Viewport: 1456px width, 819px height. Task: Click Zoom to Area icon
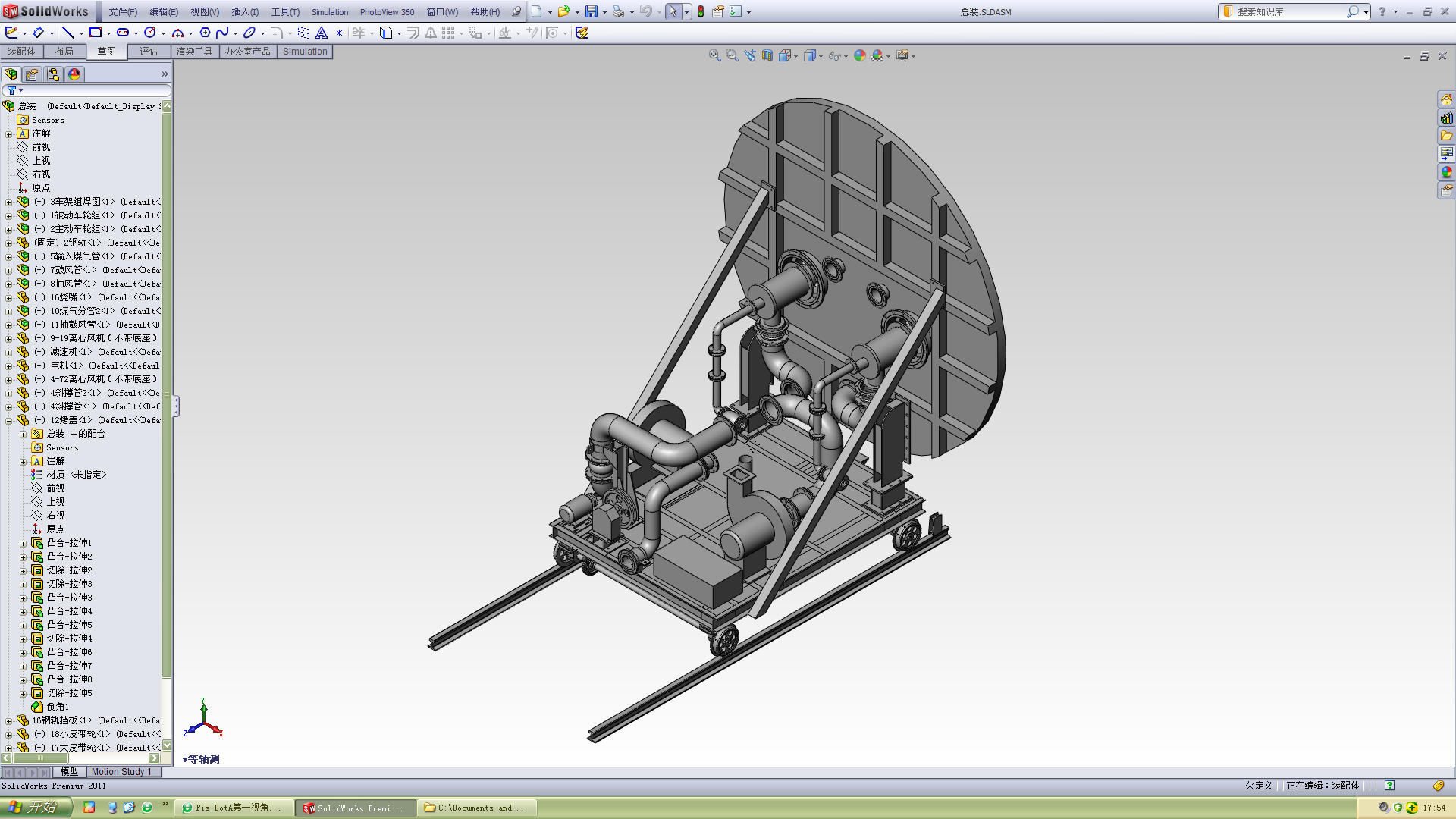tap(732, 55)
